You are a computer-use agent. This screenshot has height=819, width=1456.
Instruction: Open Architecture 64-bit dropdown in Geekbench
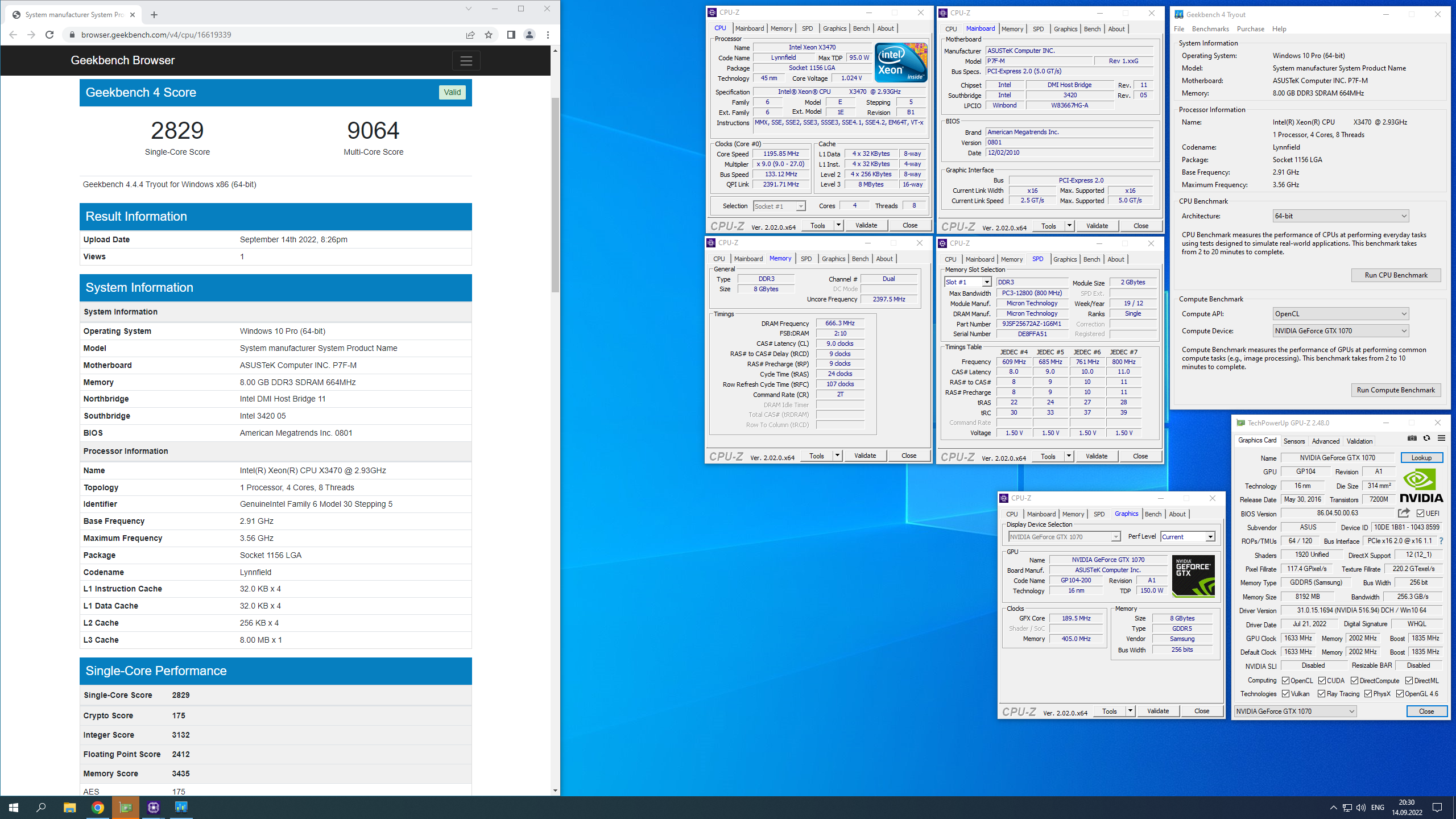[1341, 216]
